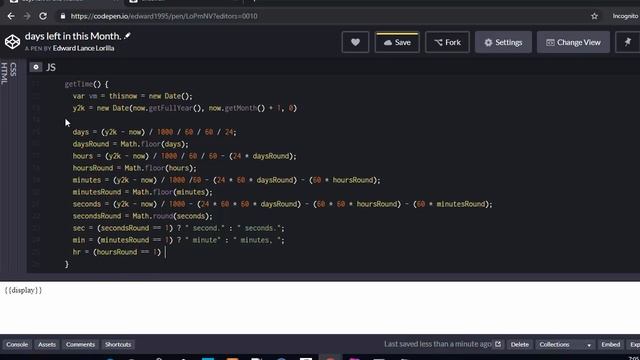This screenshot has height=360, width=640.
Task: Click the 'daysRound = Math.floor(days);' line
Action: point(131,144)
